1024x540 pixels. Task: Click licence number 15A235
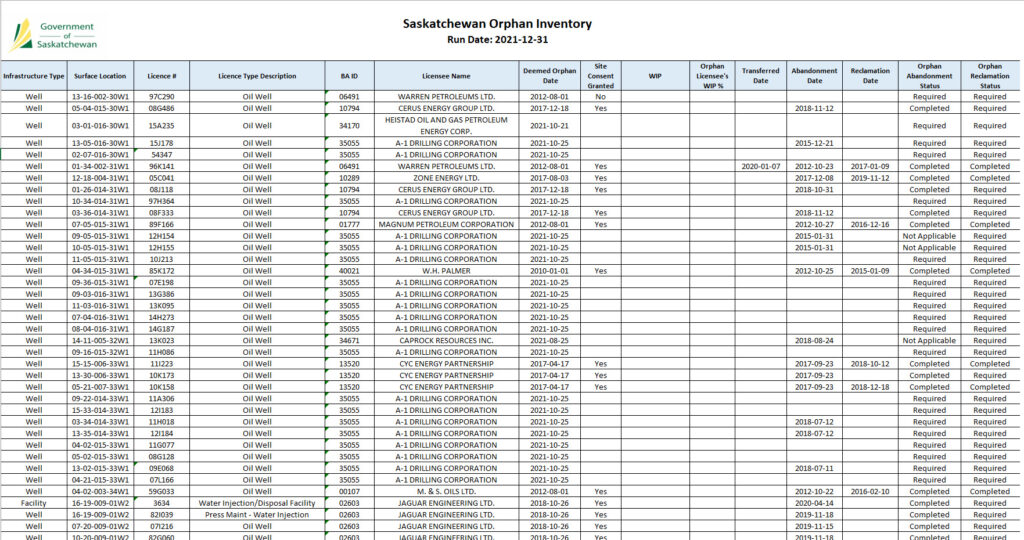click(x=161, y=125)
